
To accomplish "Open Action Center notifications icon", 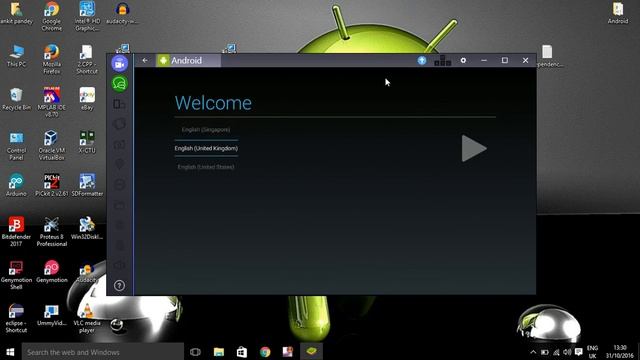I will (x=579, y=352).
